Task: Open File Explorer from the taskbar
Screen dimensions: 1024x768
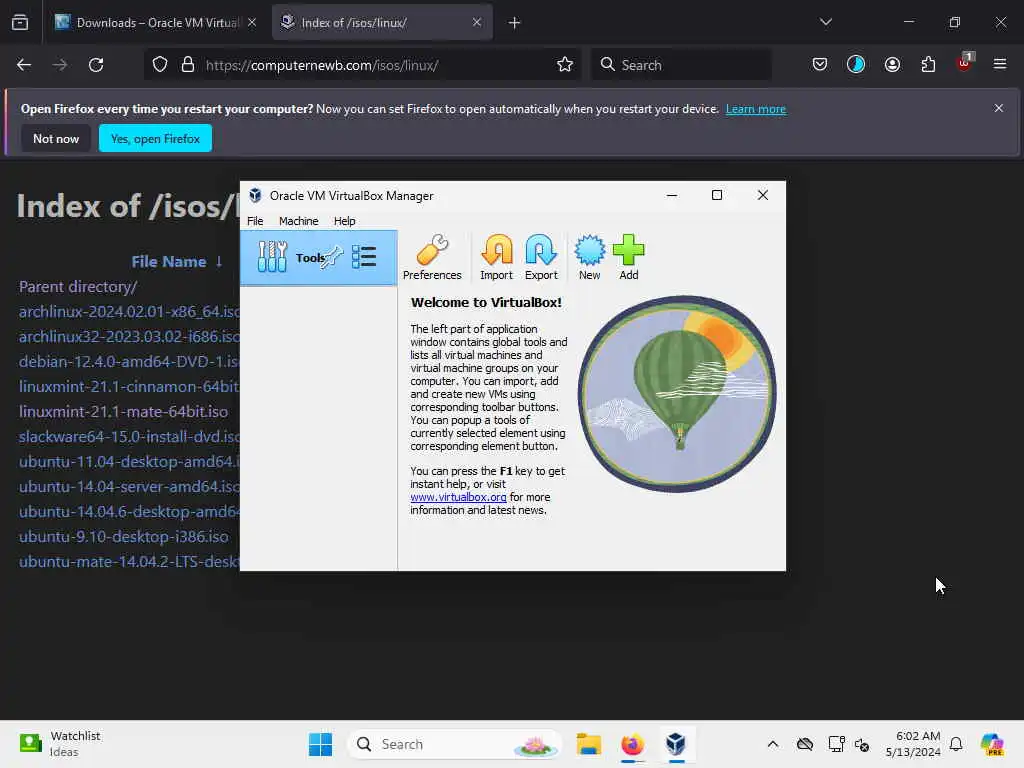Action: point(588,744)
